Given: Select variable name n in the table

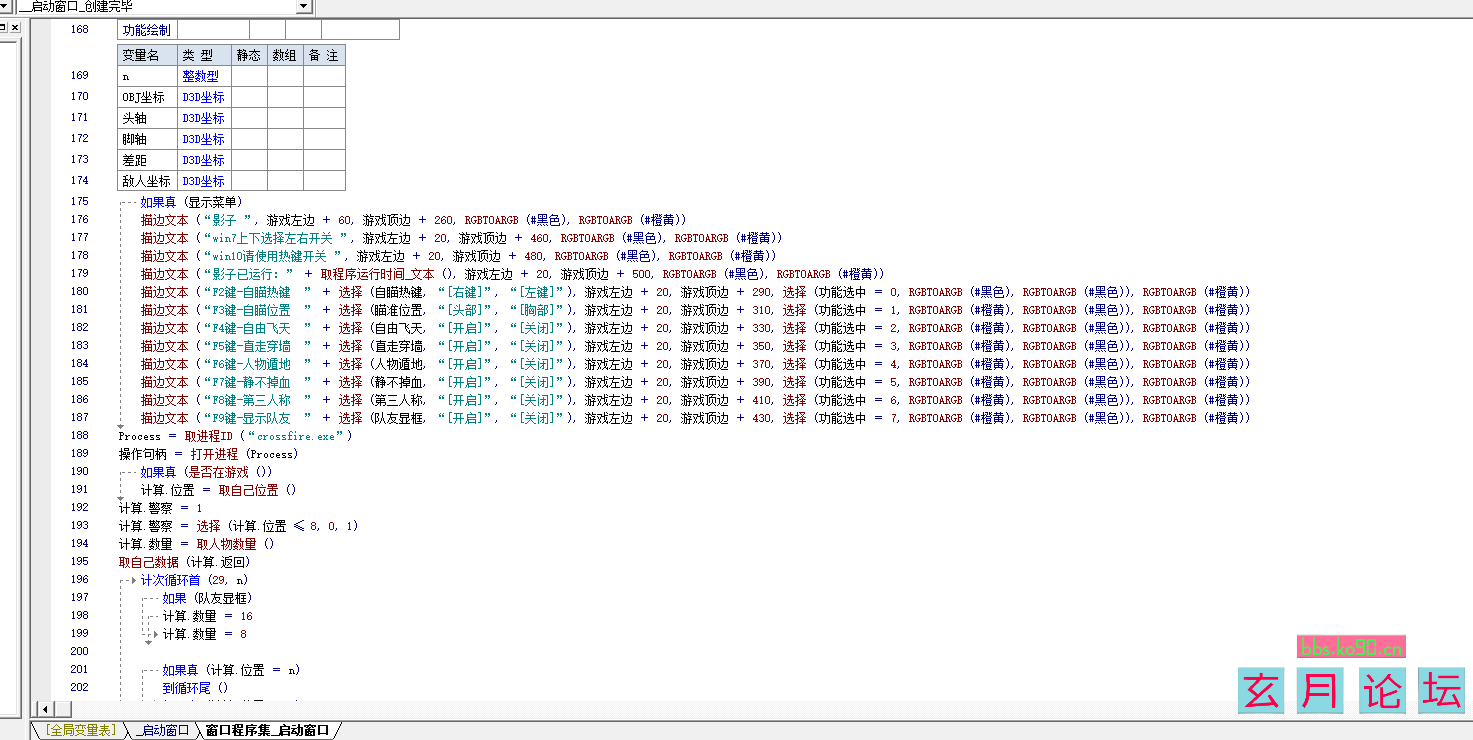Looking at the screenshot, I should 148,76.
